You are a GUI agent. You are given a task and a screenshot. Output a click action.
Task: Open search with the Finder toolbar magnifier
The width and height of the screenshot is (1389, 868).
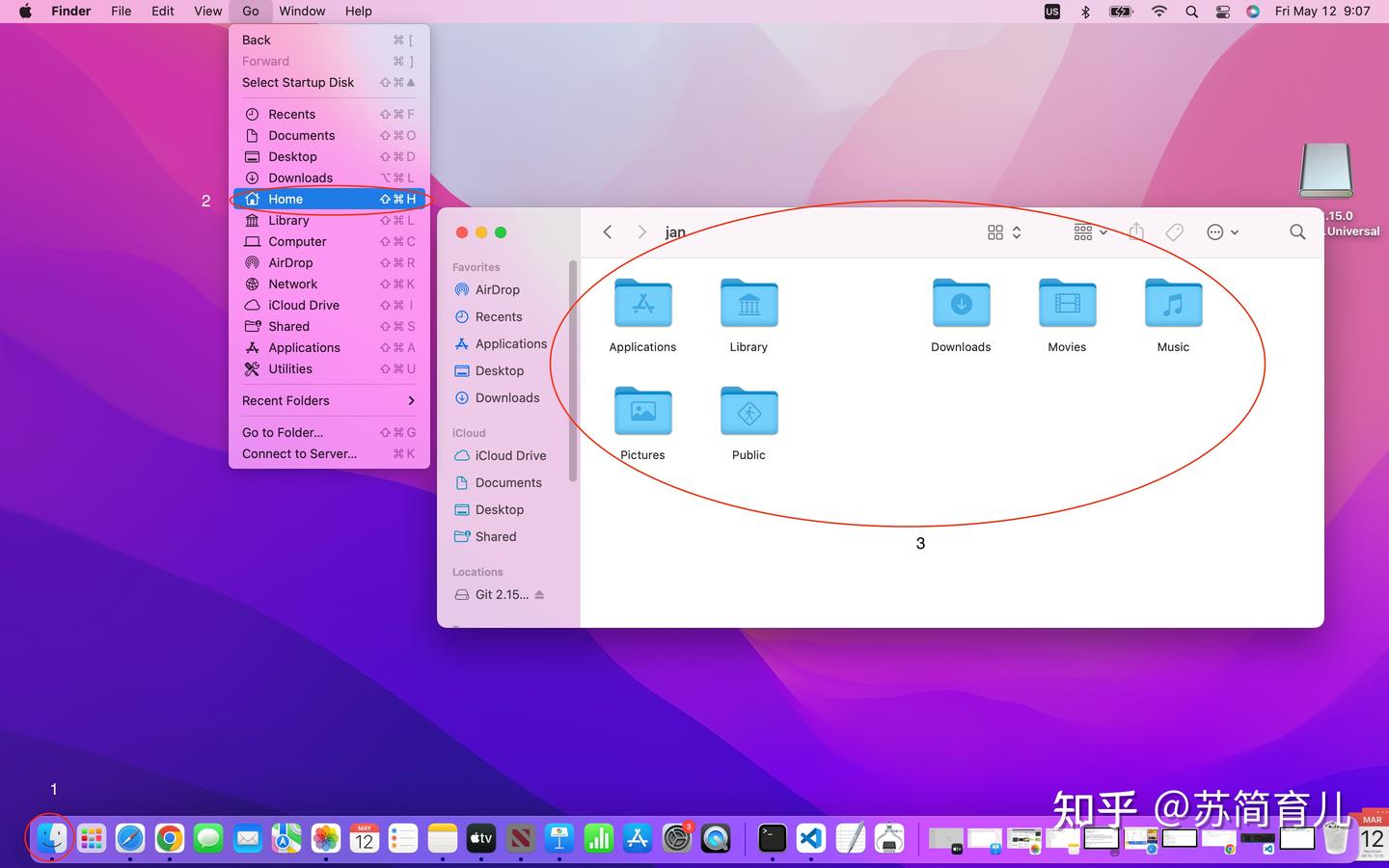pos(1297,232)
